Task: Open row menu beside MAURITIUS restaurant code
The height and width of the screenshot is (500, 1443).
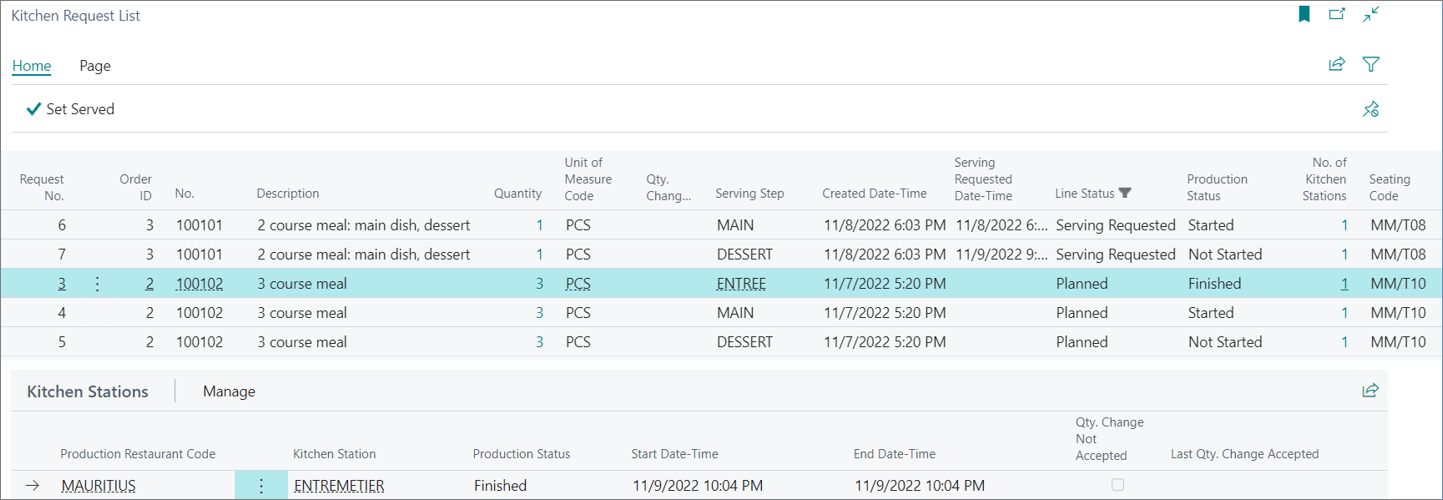Action: click(x=261, y=486)
